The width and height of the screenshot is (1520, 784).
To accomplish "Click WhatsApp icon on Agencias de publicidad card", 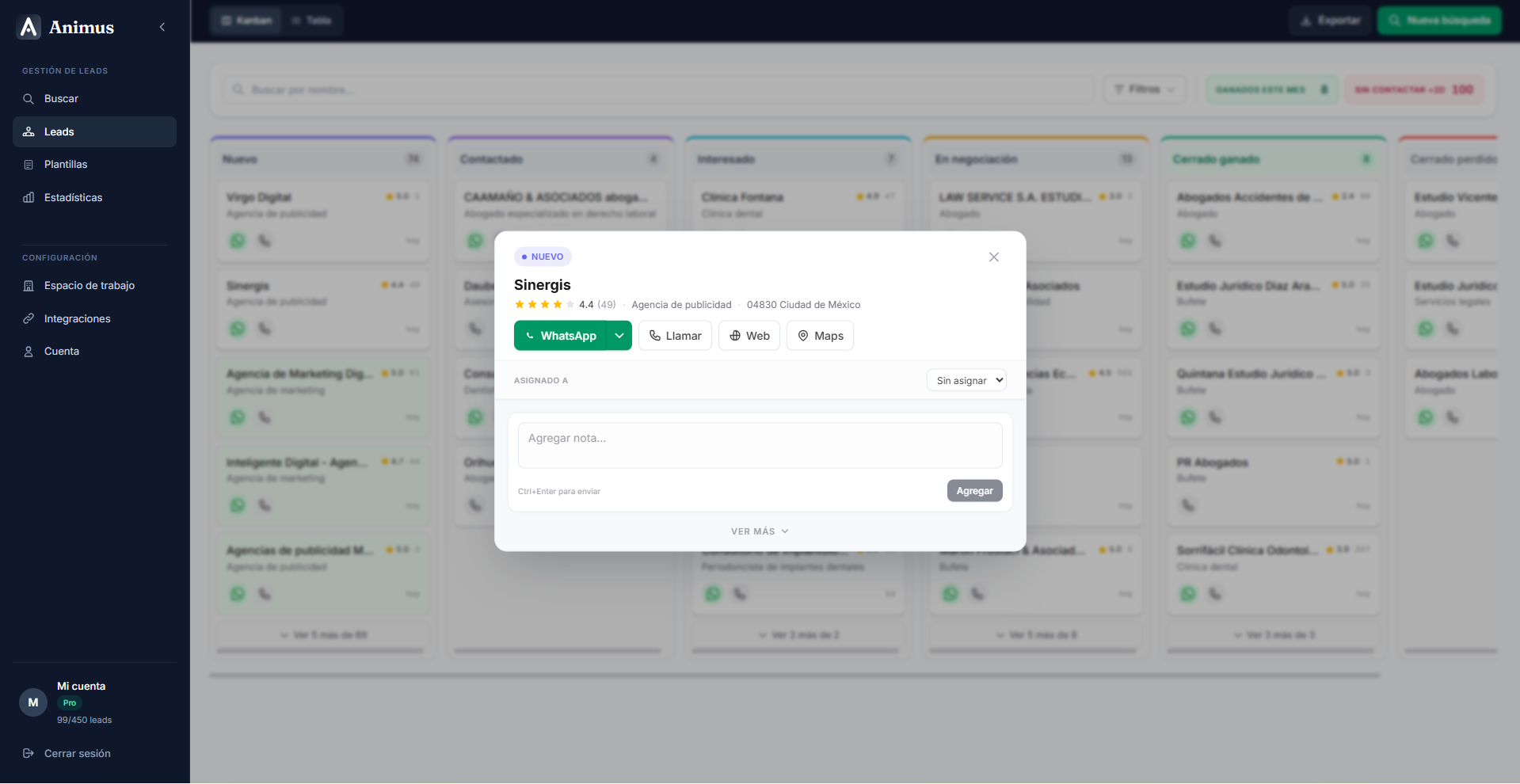I will coord(238,594).
